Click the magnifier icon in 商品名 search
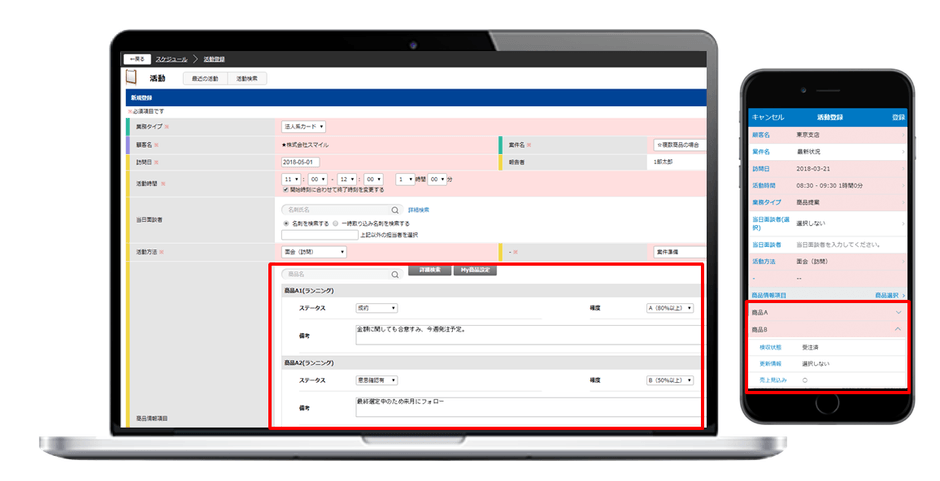 point(395,273)
